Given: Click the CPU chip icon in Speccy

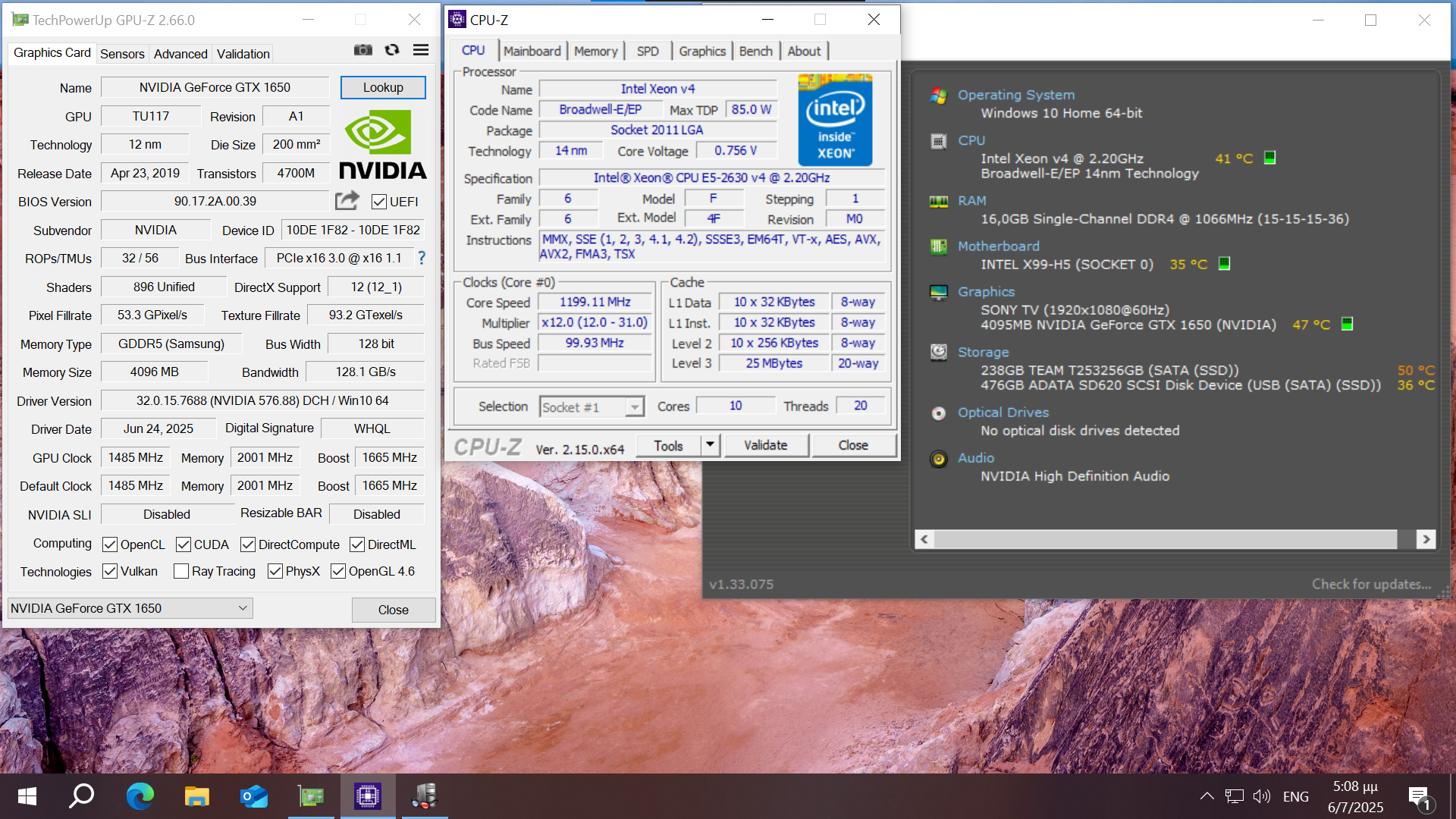Looking at the screenshot, I should click(x=939, y=141).
